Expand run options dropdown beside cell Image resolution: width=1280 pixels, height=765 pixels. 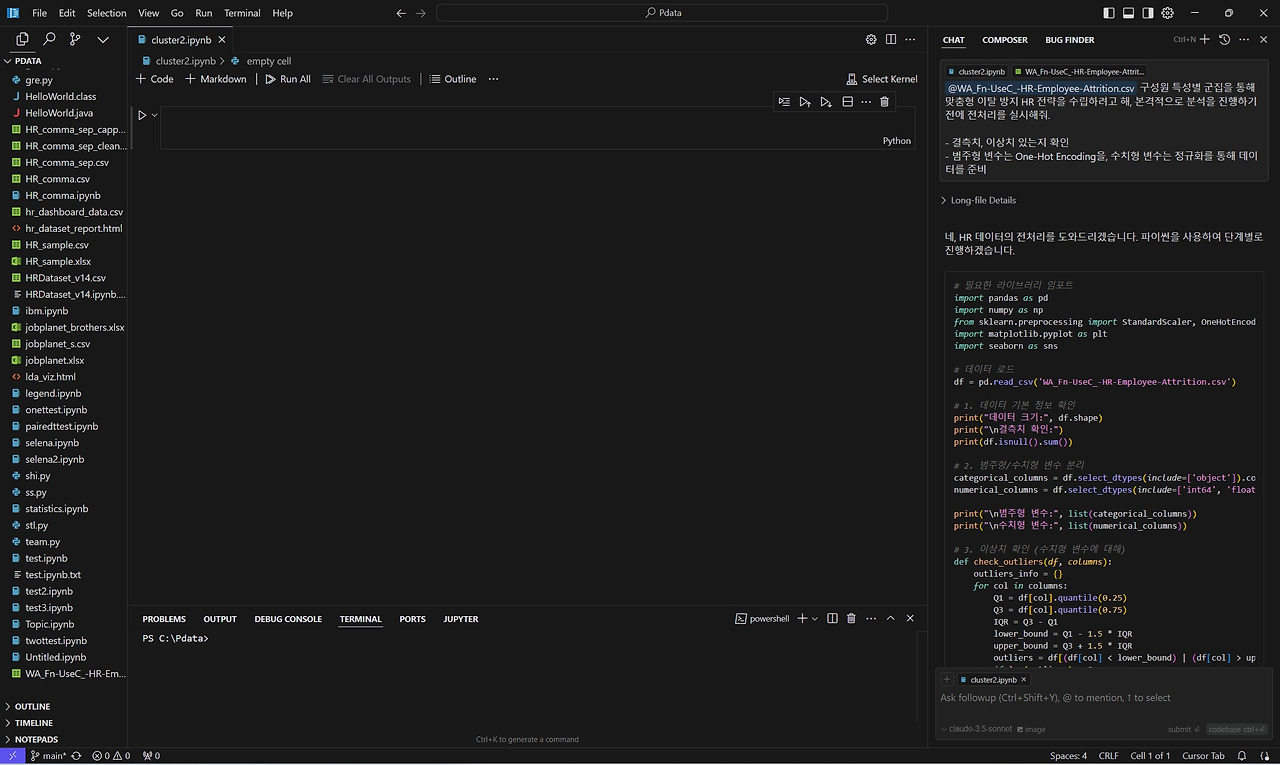154,115
